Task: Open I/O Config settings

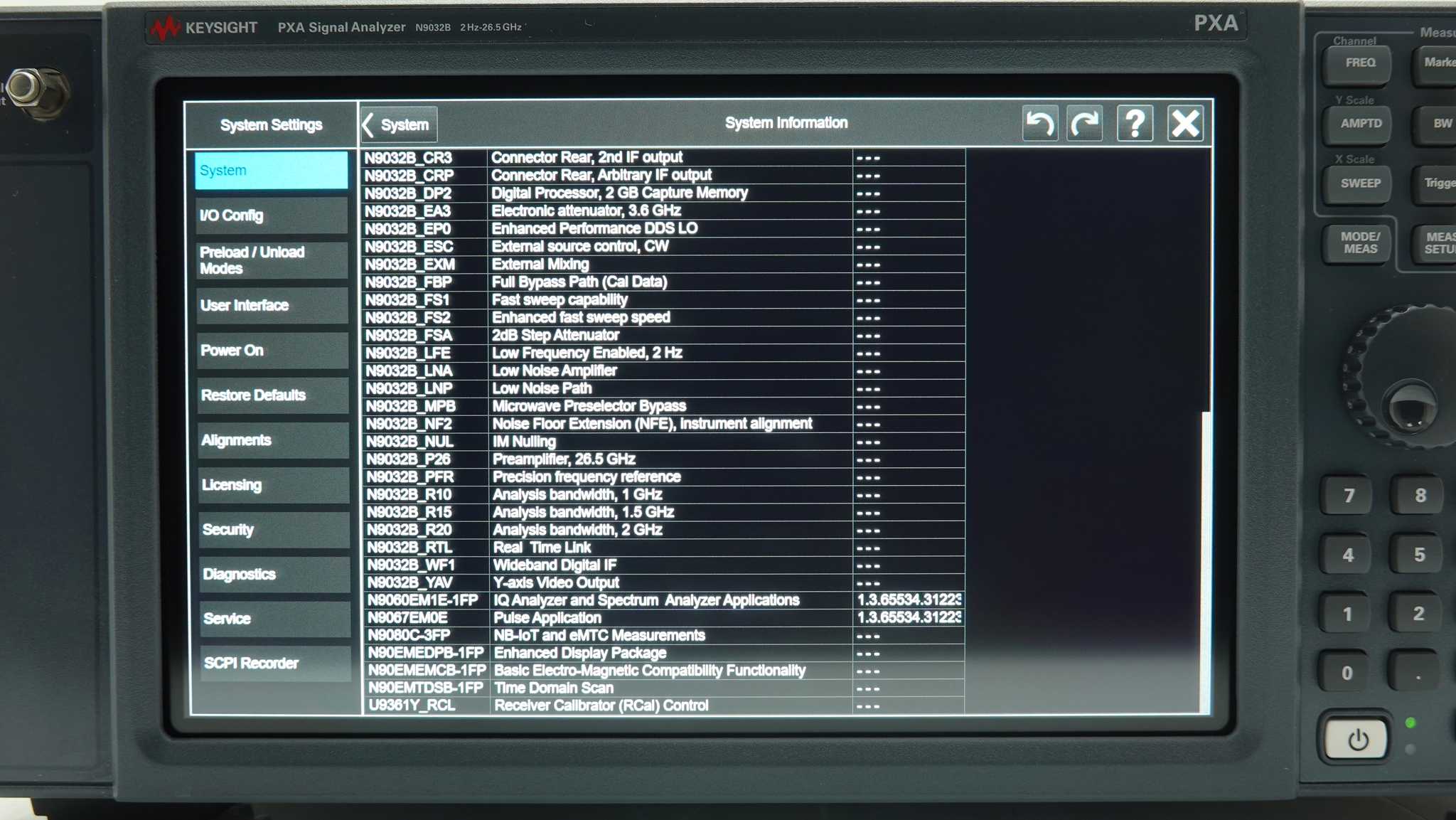Action: pyautogui.click(x=272, y=215)
